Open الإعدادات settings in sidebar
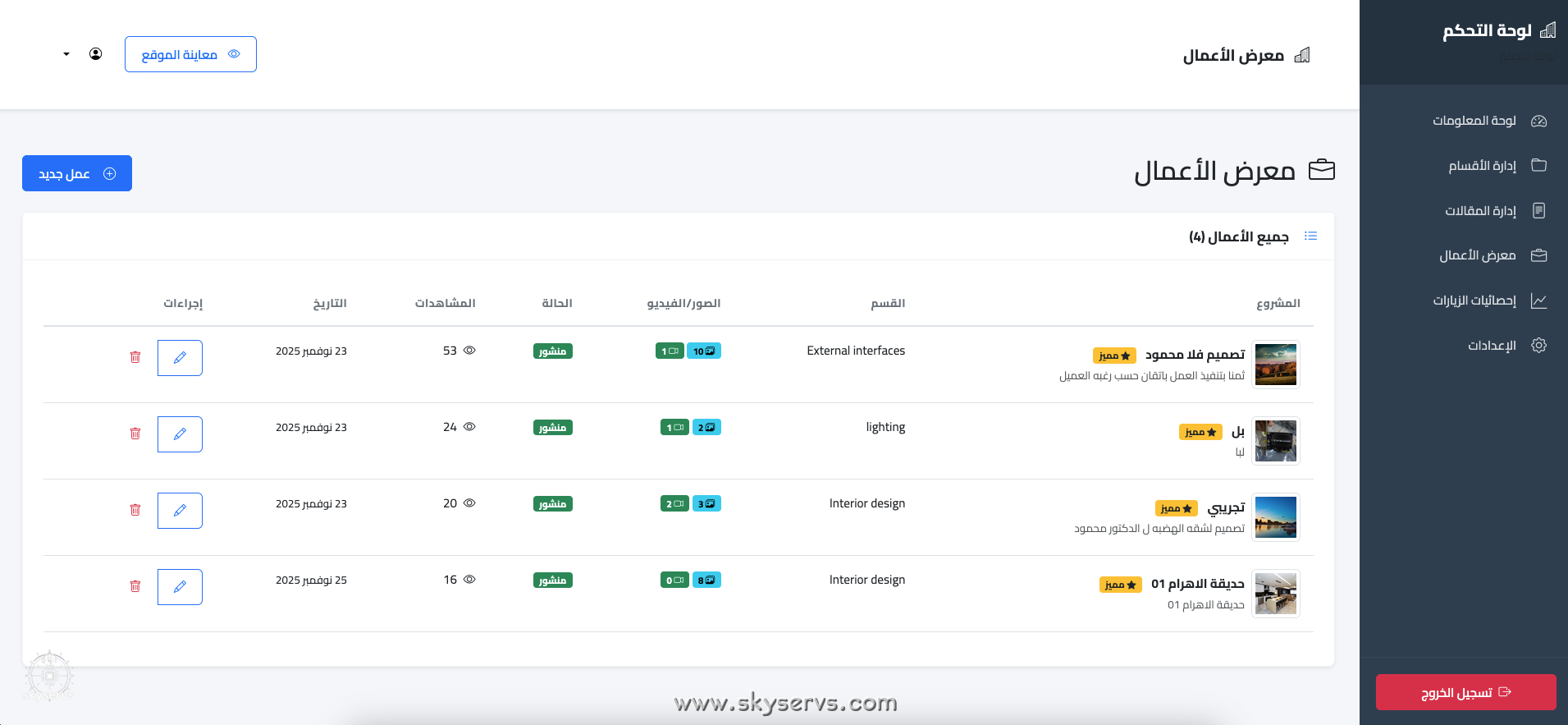Screen dimensions: 1568x725 click(x=1491, y=346)
